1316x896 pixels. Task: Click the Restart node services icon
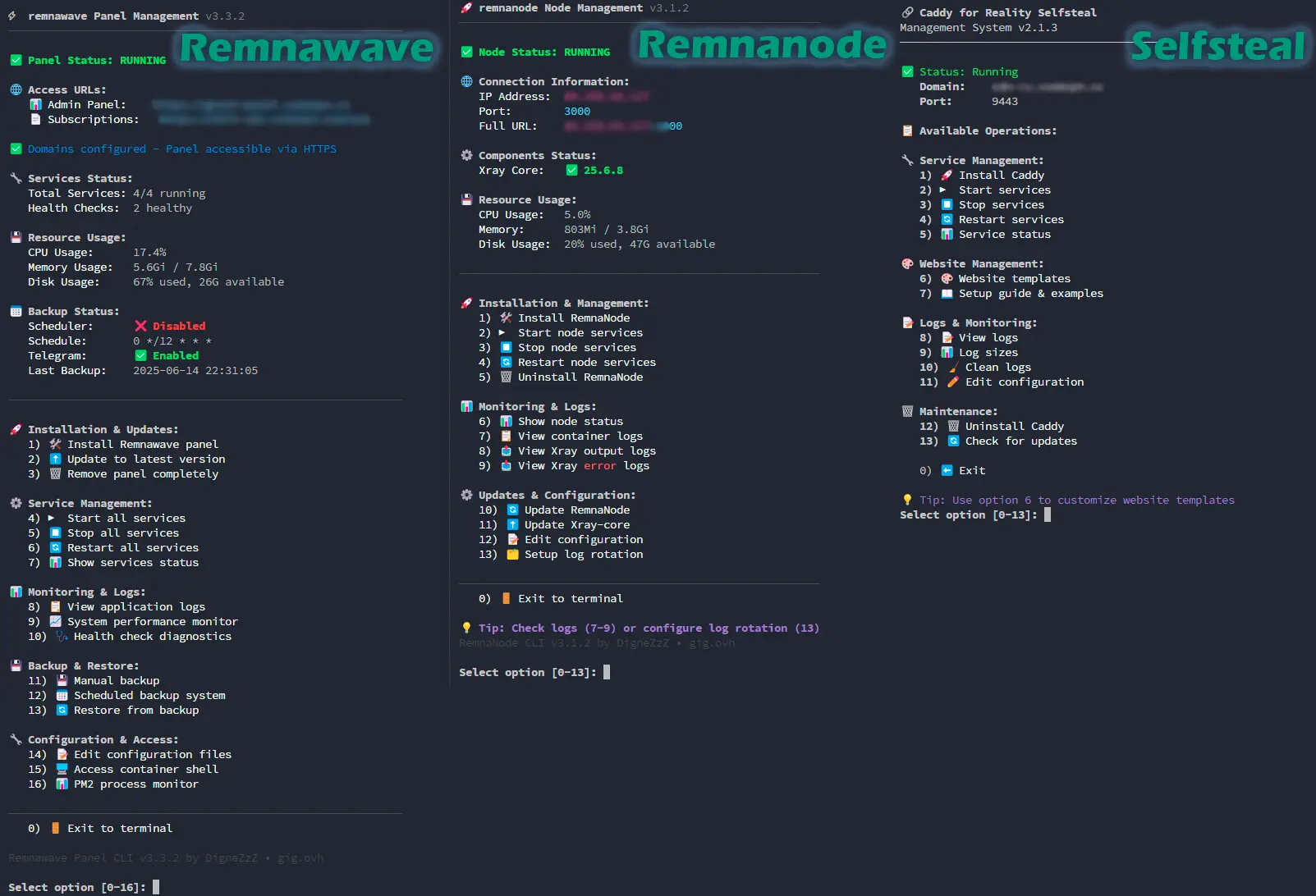pos(506,362)
